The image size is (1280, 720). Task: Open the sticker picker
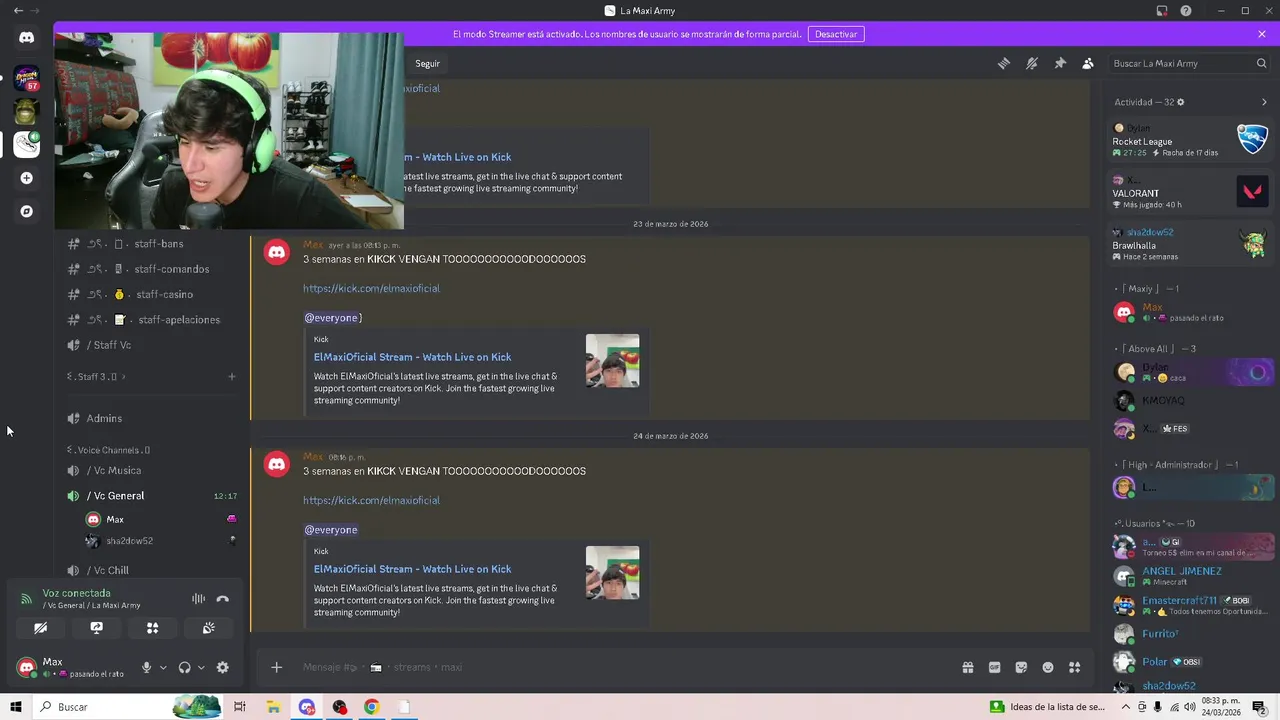(x=1021, y=667)
